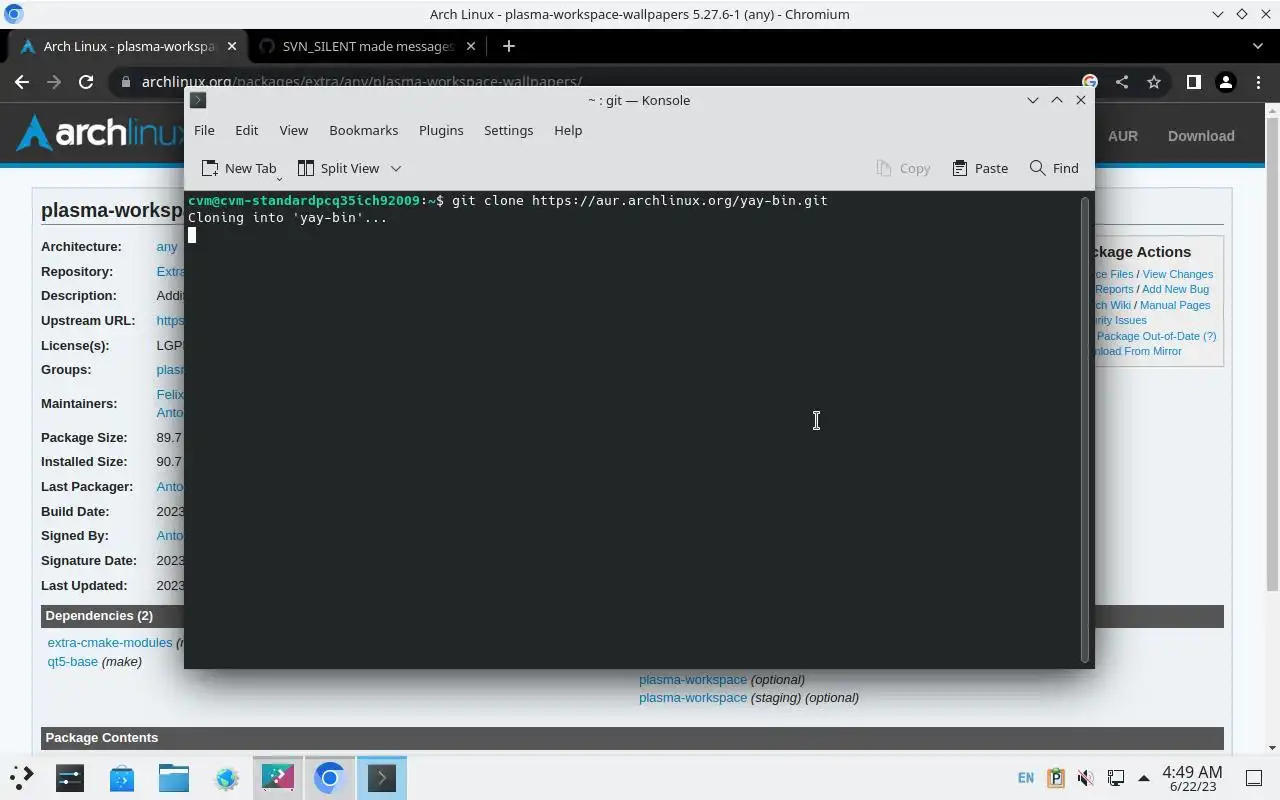Open System Settings from the taskbar

70,777
